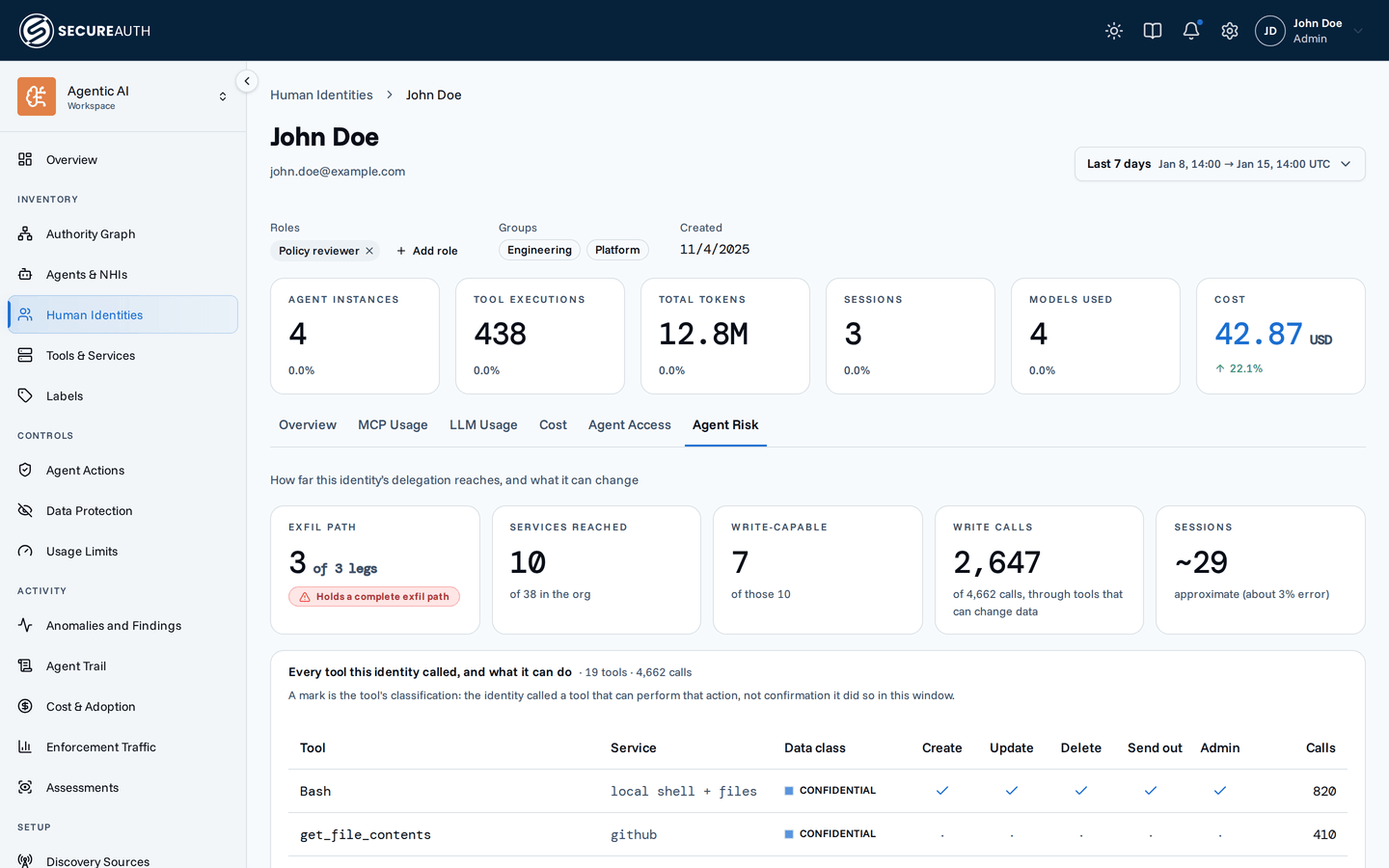Click the SecureAuth logo
Viewport: 1389px width, 868px height.
tap(85, 31)
